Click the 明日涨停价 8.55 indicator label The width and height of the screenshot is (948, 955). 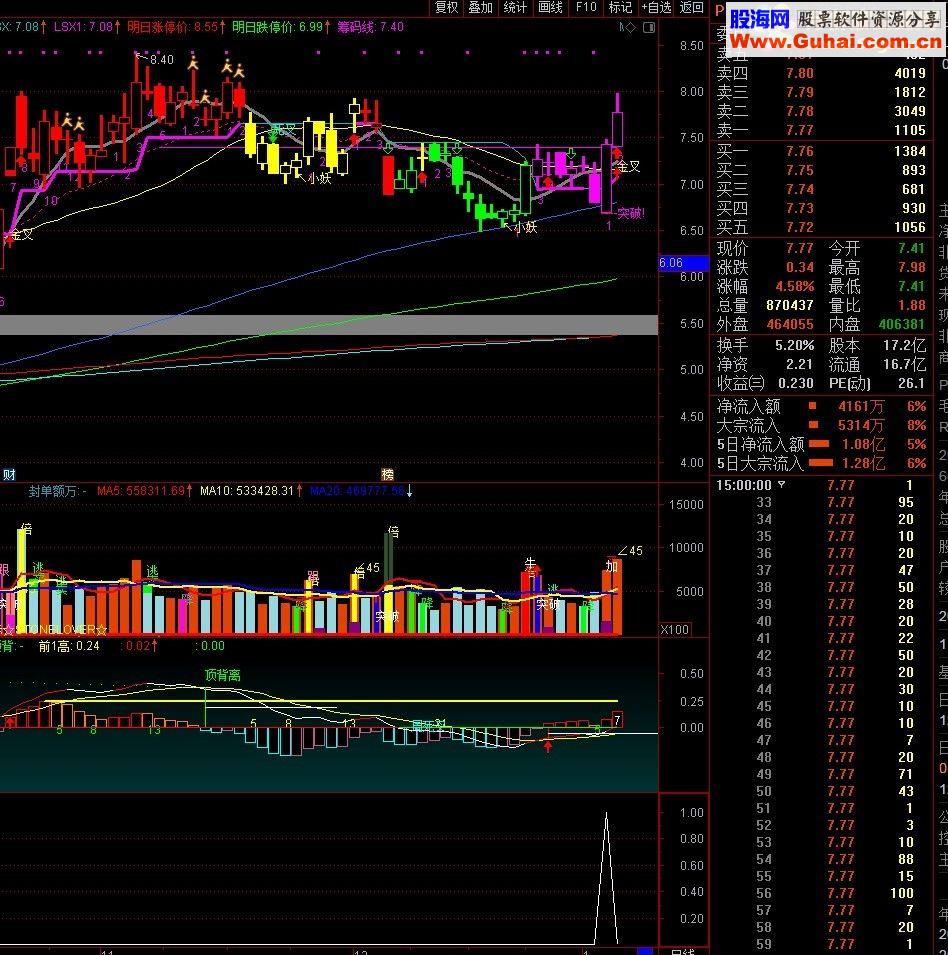click(x=176, y=27)
